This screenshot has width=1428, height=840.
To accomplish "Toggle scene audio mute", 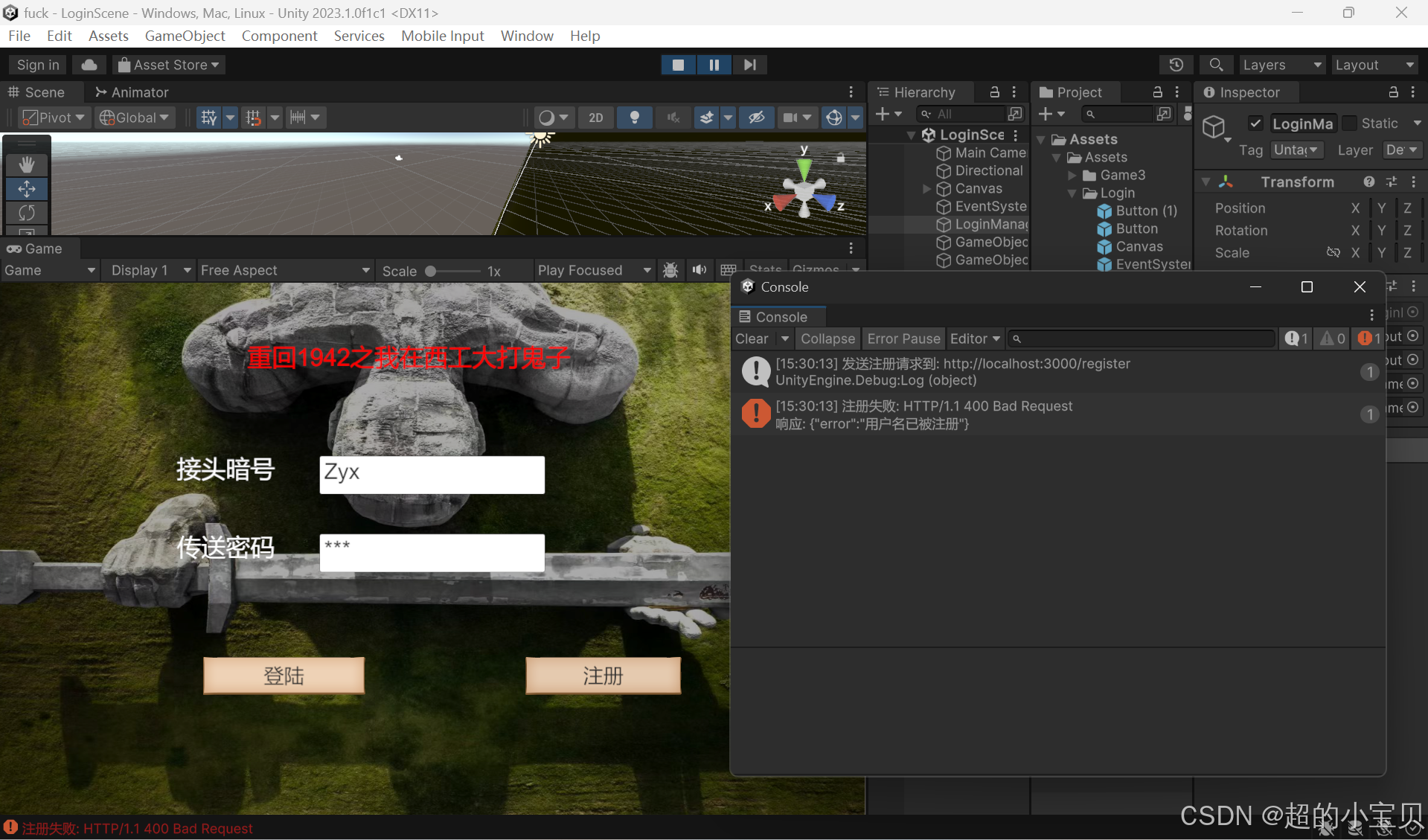I will pos(673,118).
